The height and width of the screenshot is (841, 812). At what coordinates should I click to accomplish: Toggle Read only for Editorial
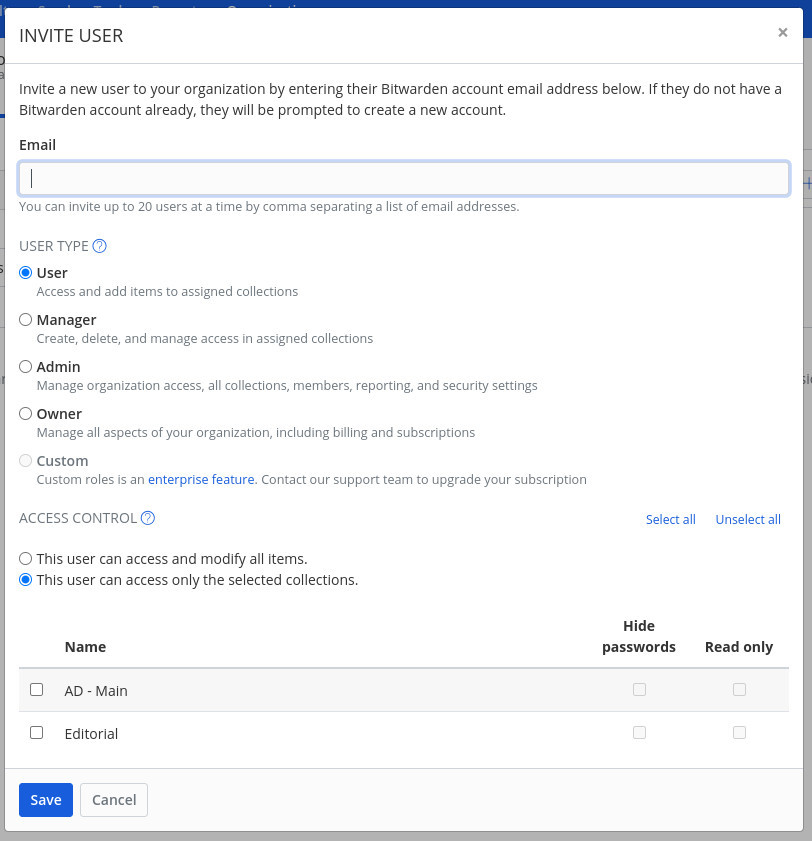[739, 733]
